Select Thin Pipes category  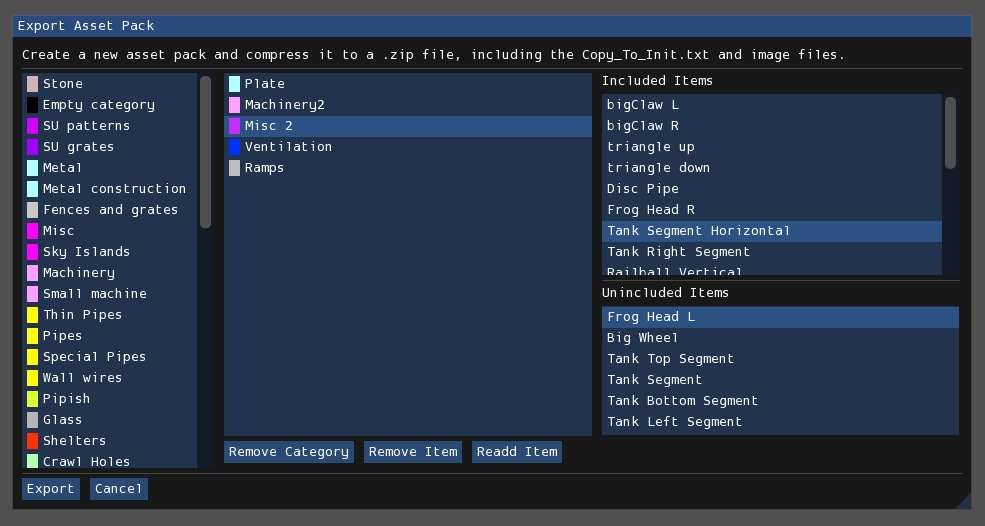point(110,315)
